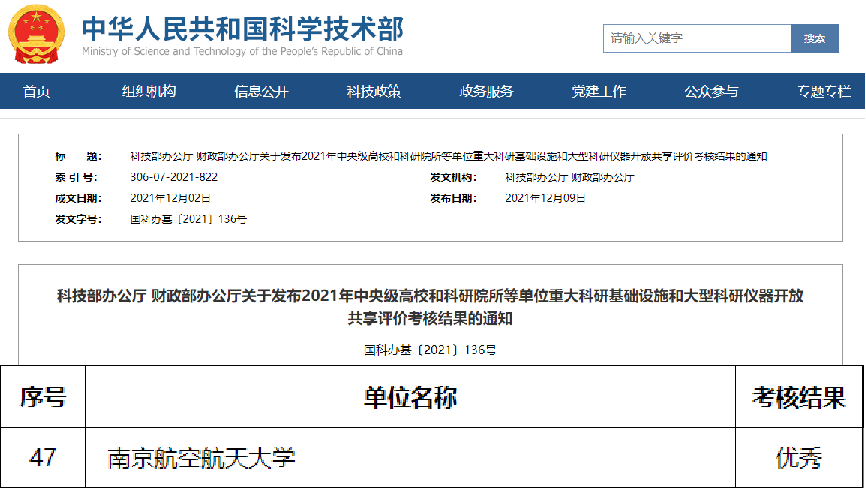Image resolution: width=866 pixels, height=489 pixels.
Task: Focus the 请输入关键字 search field
Action: tap(697, 38)
